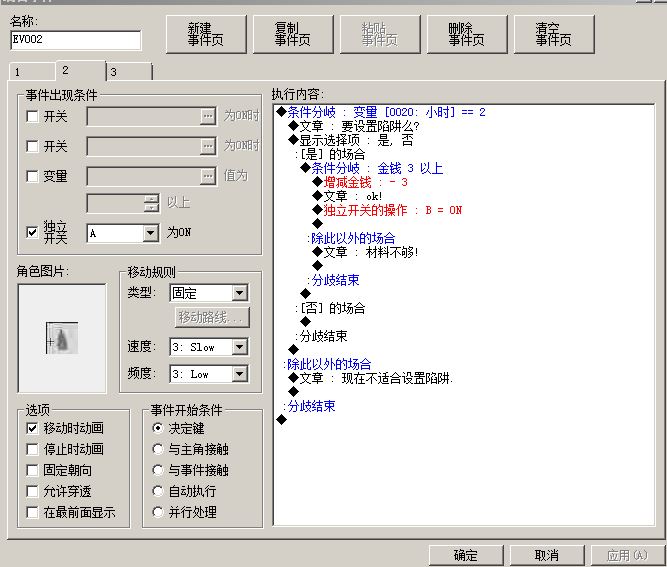Select the 增减金钱: - 3 command
This screenshot has height=567, width=667.
tap(360, 182)
